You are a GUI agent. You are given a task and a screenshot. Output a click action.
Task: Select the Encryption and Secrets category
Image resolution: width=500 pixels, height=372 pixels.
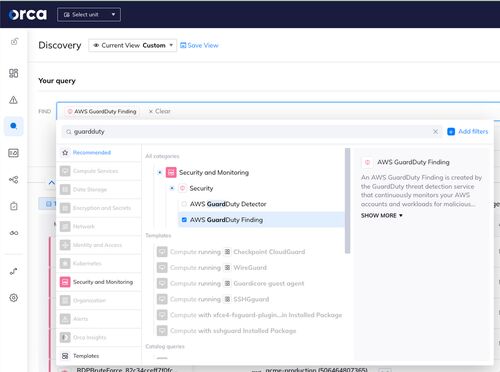click(x=99, y=208)
